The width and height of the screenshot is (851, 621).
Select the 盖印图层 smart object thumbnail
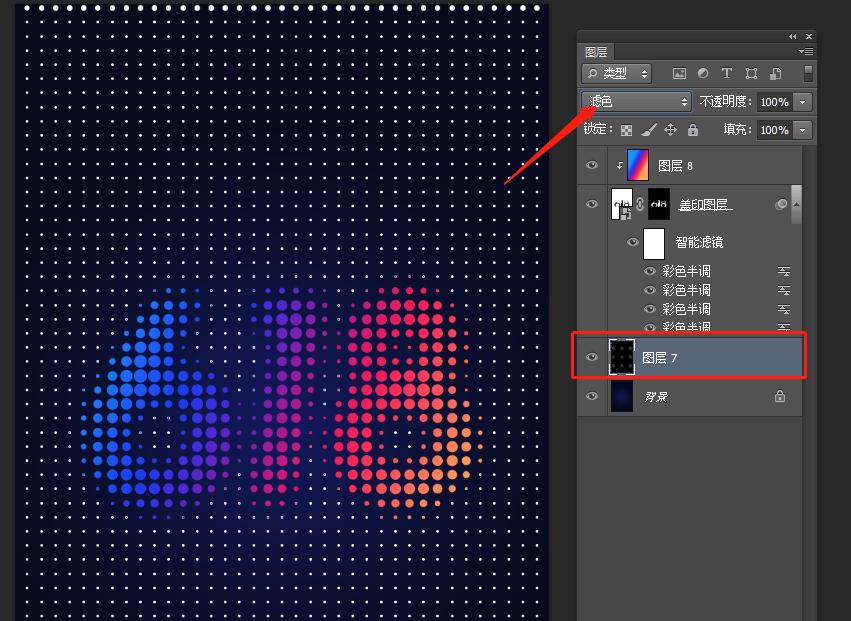coord(622,204)
